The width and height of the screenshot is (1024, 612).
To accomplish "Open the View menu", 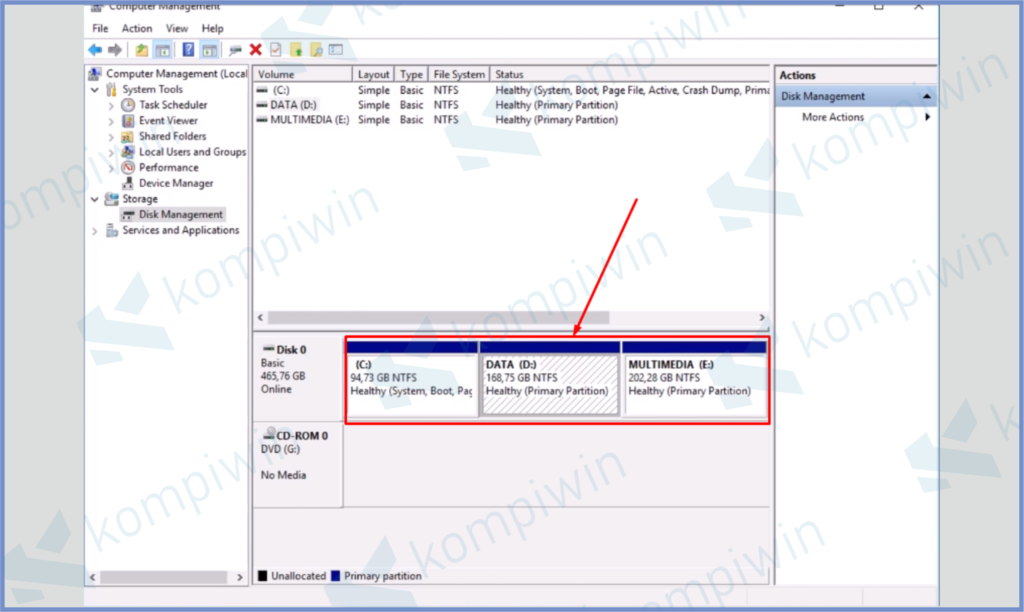I will [x=176, y=28].
